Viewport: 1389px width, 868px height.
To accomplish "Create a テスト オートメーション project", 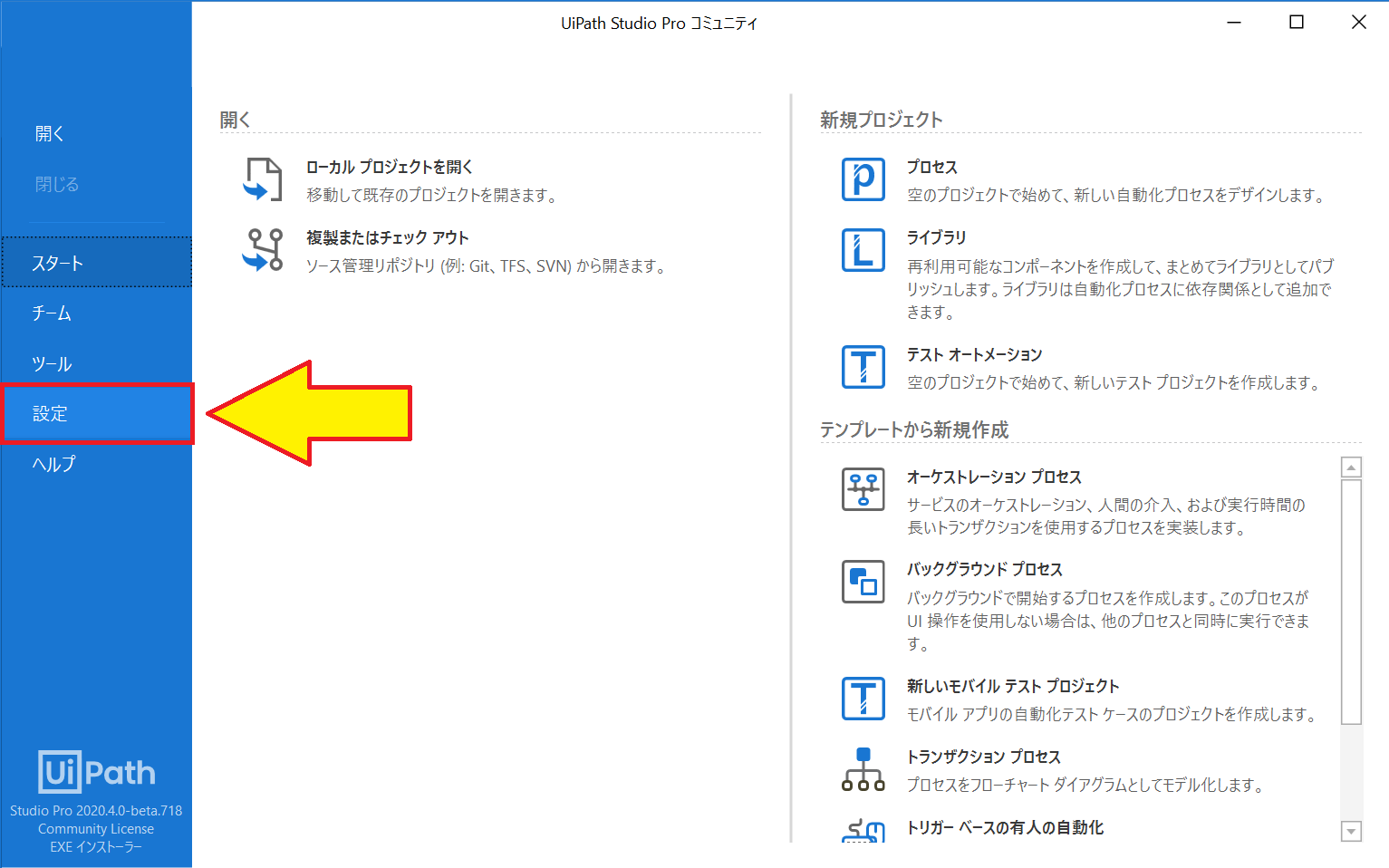I will click(975, 355).
